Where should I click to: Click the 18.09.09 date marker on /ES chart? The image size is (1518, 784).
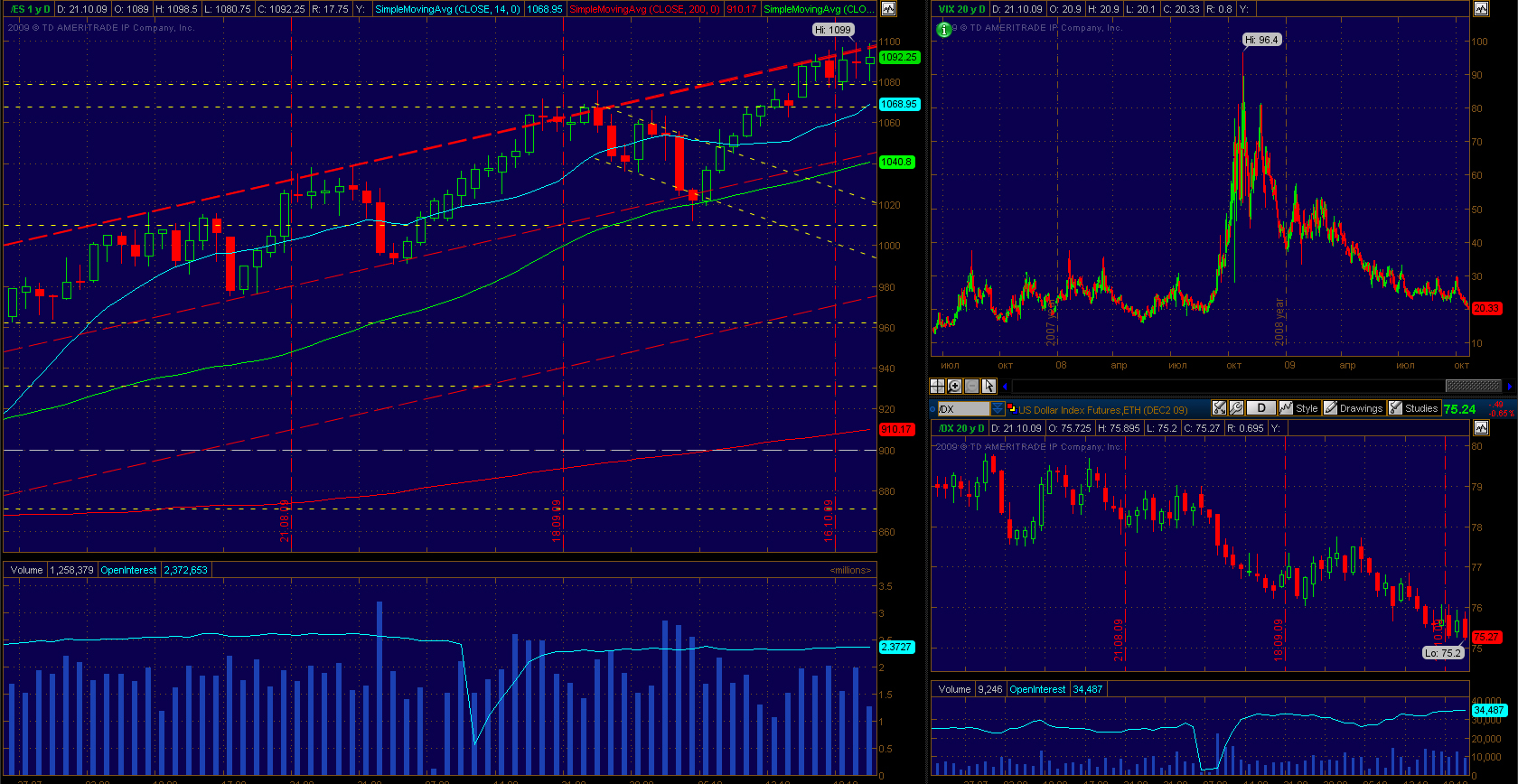coord(557,520)
